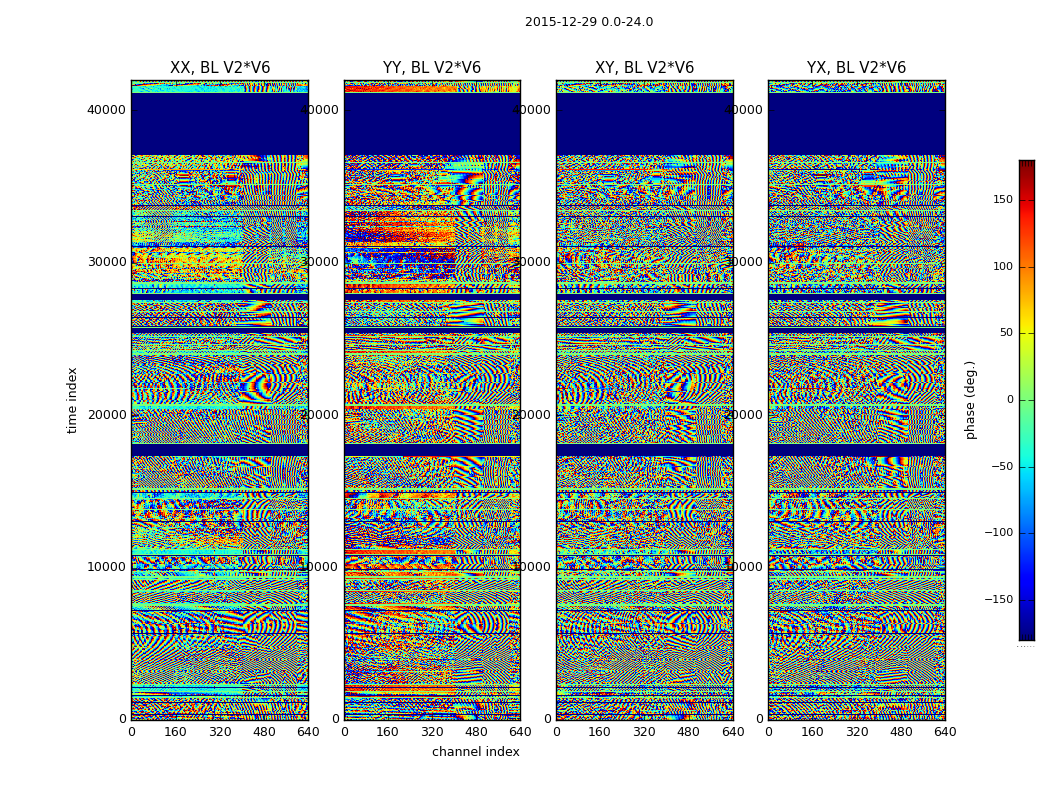Click the '30000' y-tick of XX plot
The height and width of the screenshot is (800, 1050).
point(106,262)
